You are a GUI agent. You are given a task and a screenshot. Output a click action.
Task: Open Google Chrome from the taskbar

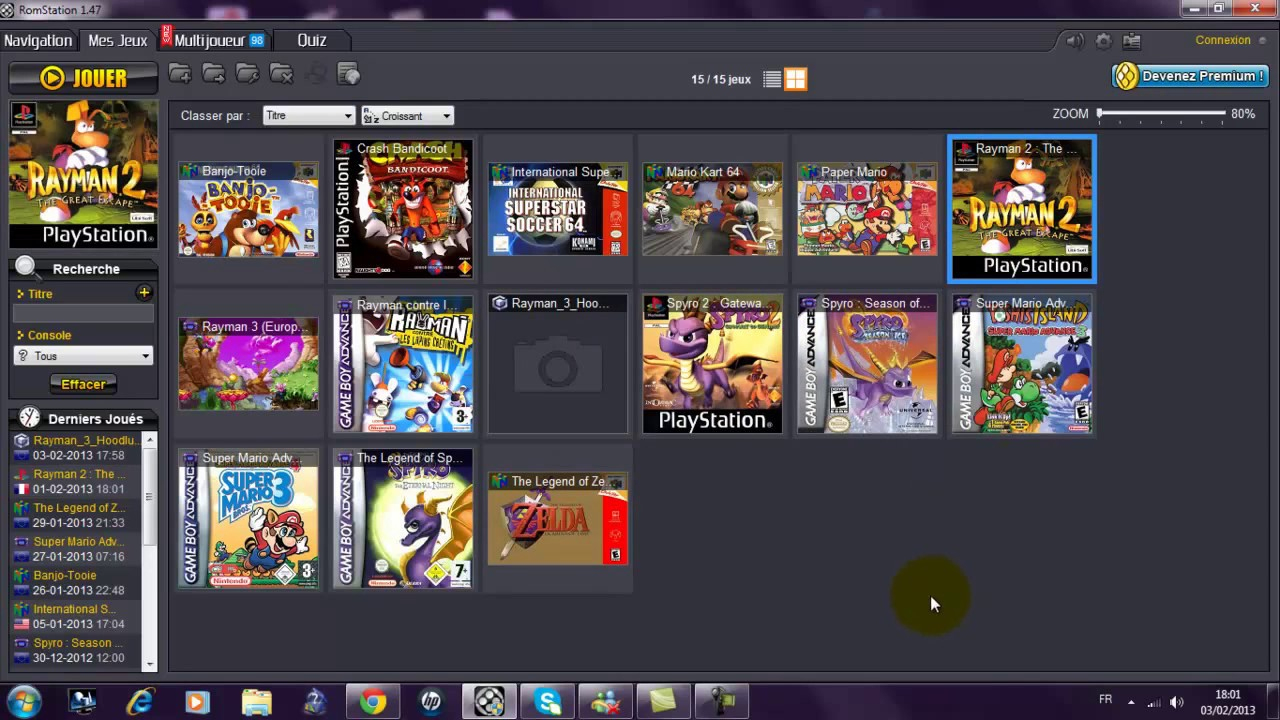pos(373,702)
